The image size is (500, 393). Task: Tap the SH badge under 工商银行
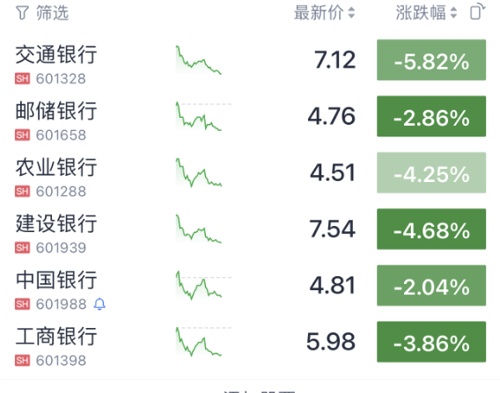(22, 360)
